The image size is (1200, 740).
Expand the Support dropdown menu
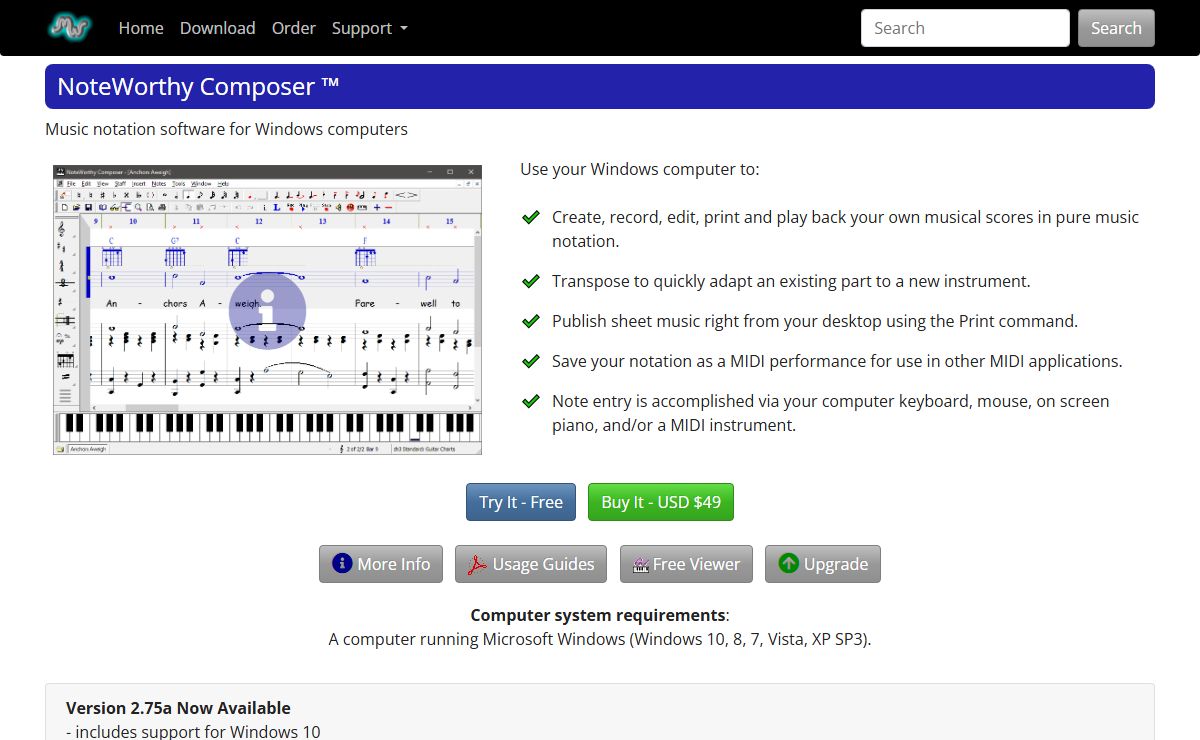[x=370, y=28]
